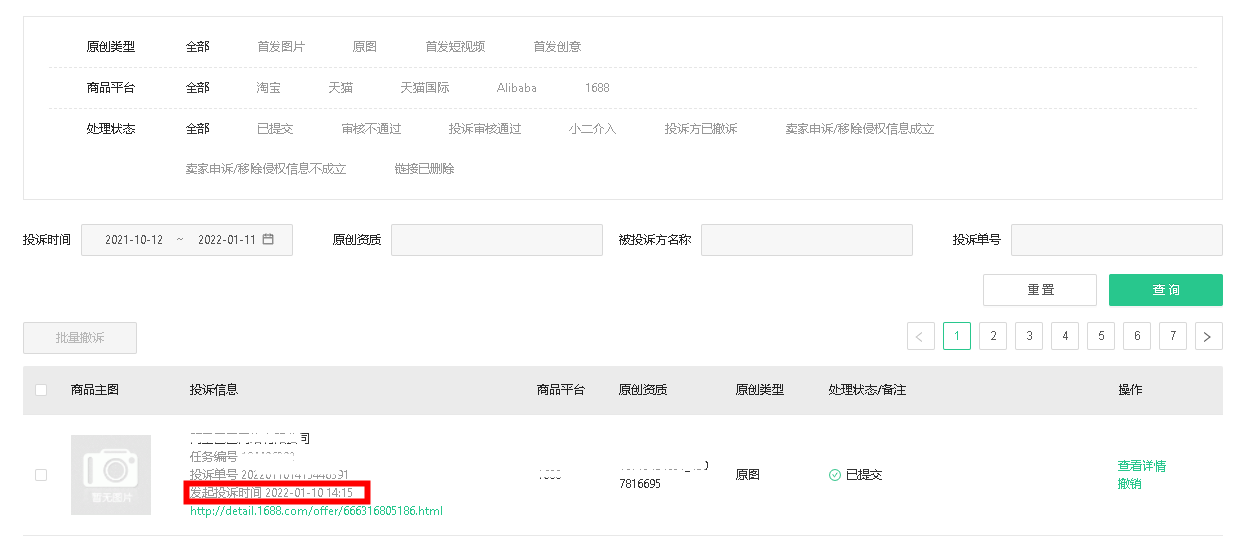
Task: Click the product image placeholder thumbnail
Action: (111, 475)
